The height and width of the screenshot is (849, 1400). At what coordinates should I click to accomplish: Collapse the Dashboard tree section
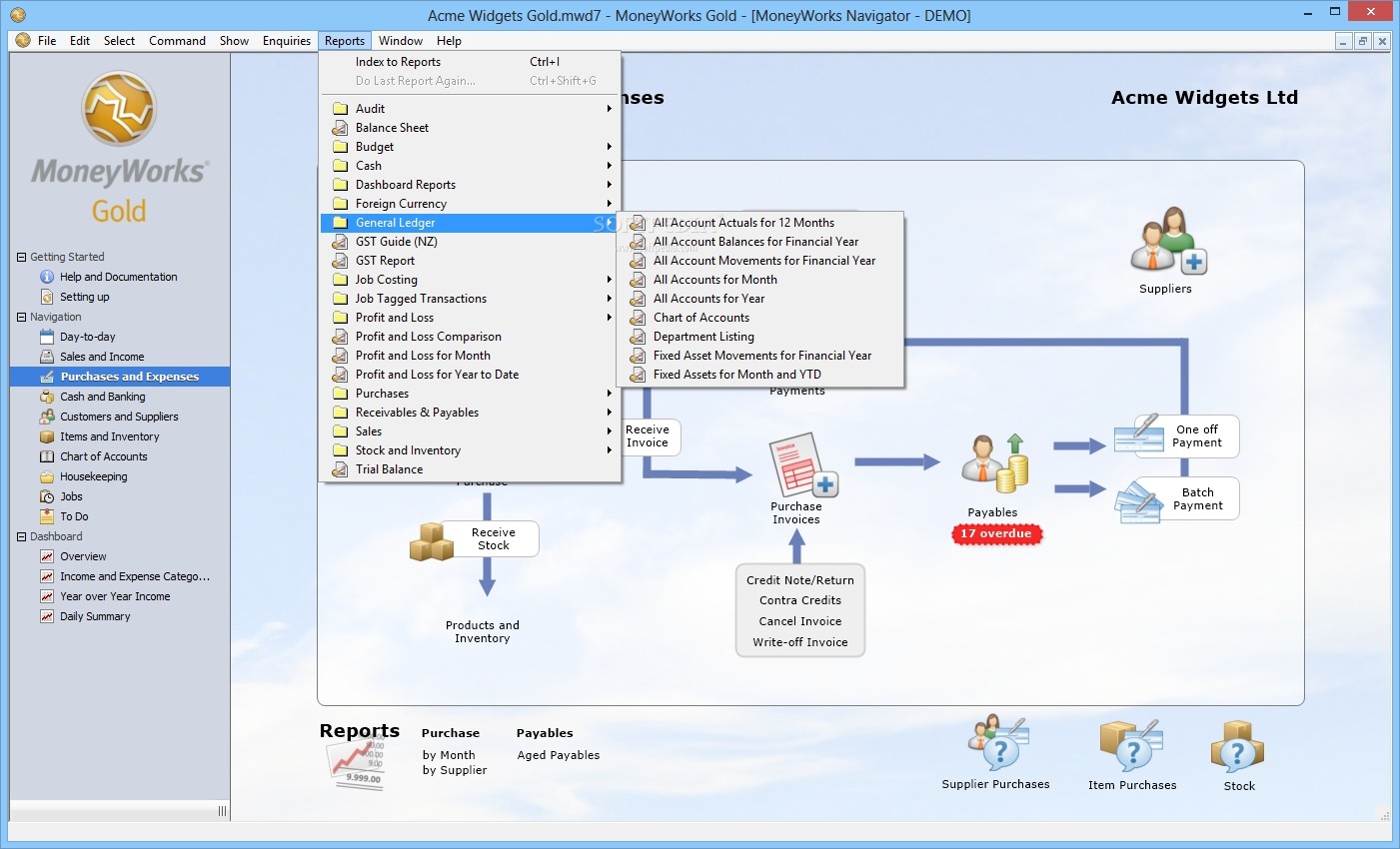[21, 536]
